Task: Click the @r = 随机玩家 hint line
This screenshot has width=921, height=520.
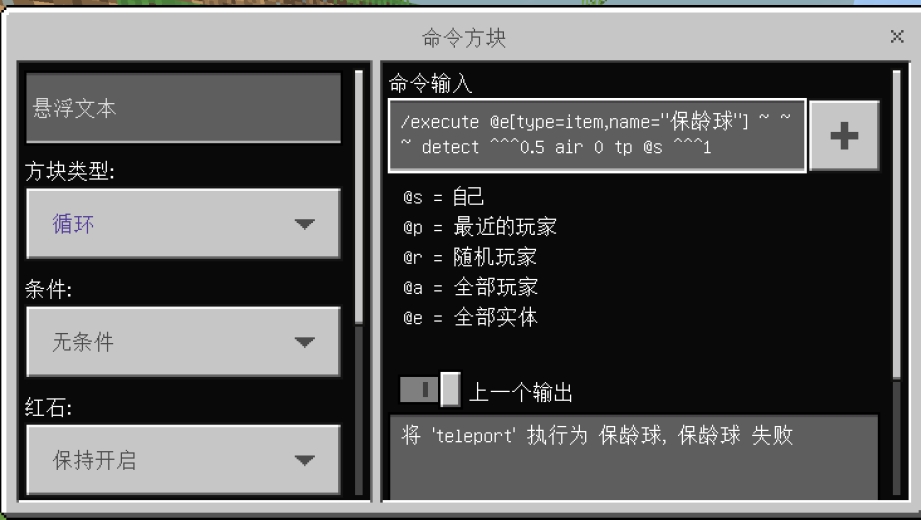Action: pyautogui.click(x=470, y=257)
